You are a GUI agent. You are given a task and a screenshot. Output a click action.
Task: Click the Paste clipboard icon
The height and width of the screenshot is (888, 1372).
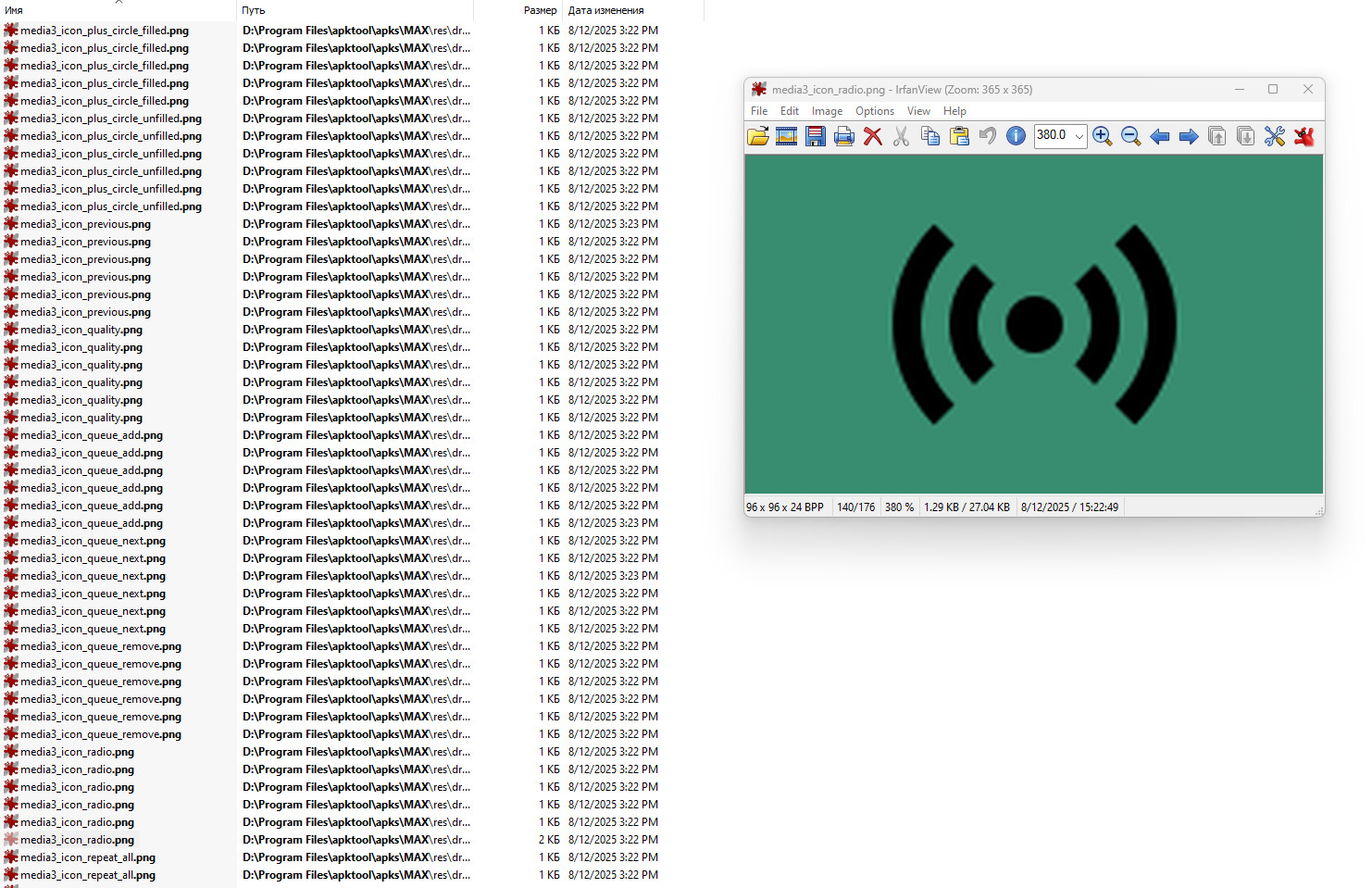(959, 136)
